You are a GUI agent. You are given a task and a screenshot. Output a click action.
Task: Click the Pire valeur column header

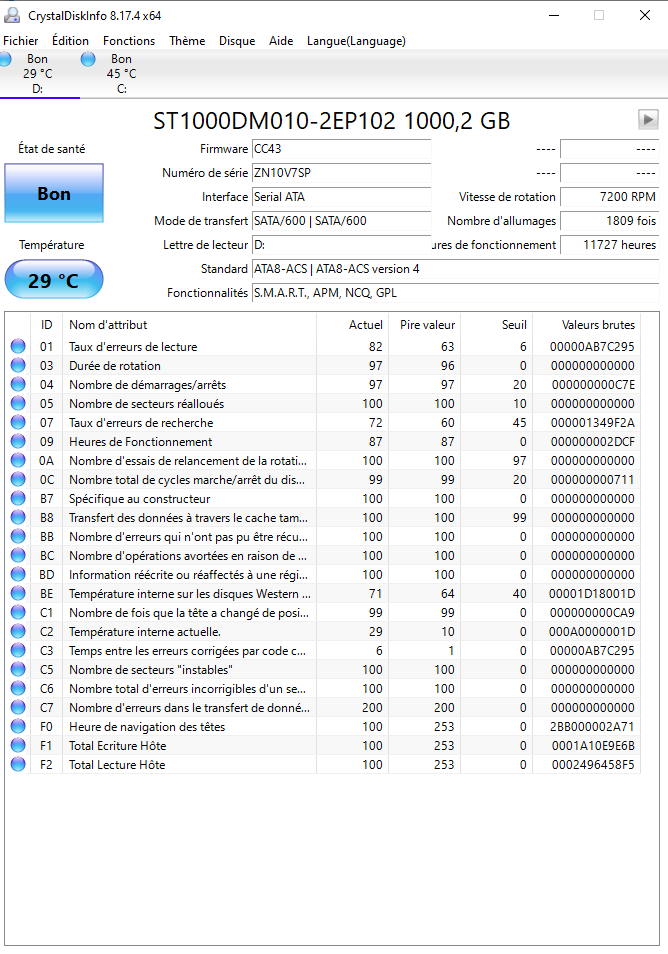[x=425, y=325]
